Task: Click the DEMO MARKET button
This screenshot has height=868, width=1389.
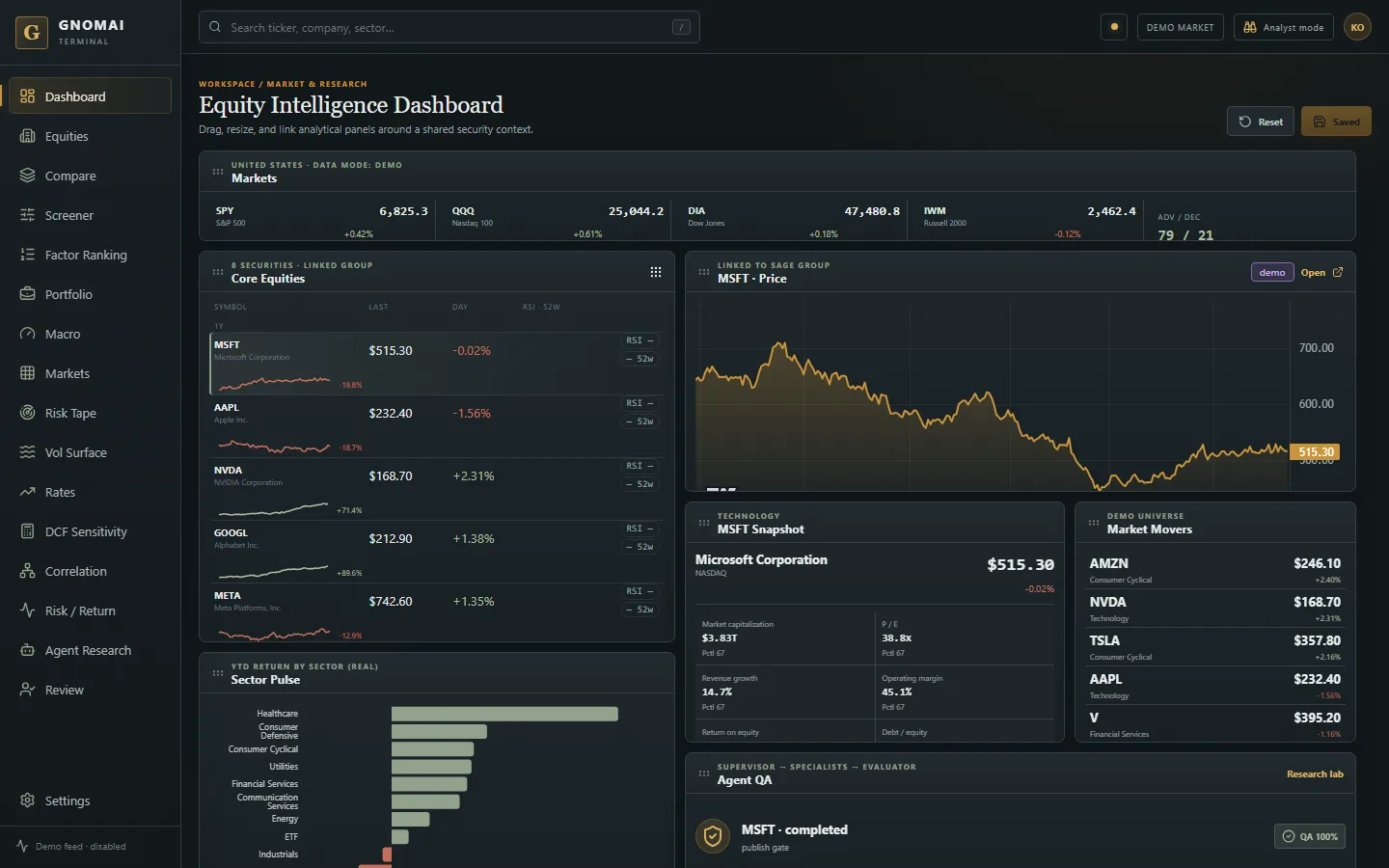Action: pos(1181,27)
